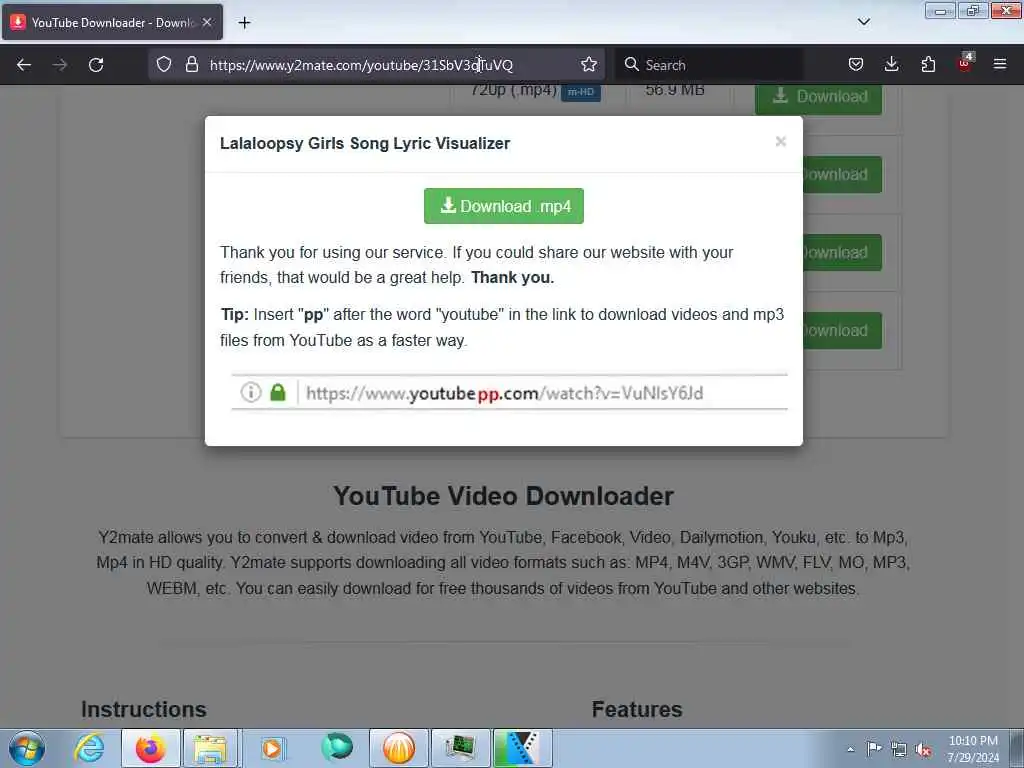Click the green Download .mp4 button
Image resolution: width=1024 pixels, height=768 pixels.
coord(504,206)
